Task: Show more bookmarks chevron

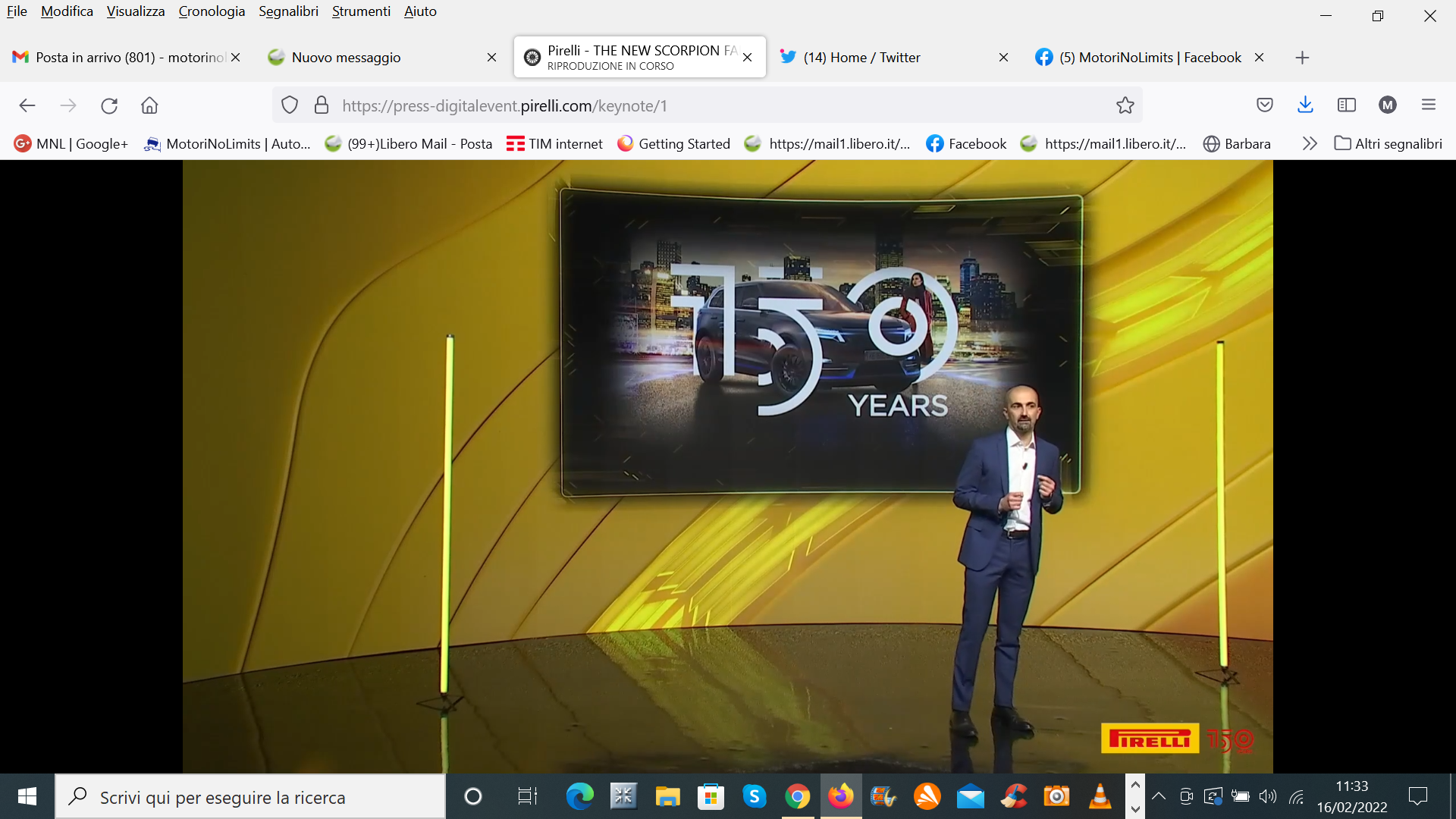Action: 1310,143
